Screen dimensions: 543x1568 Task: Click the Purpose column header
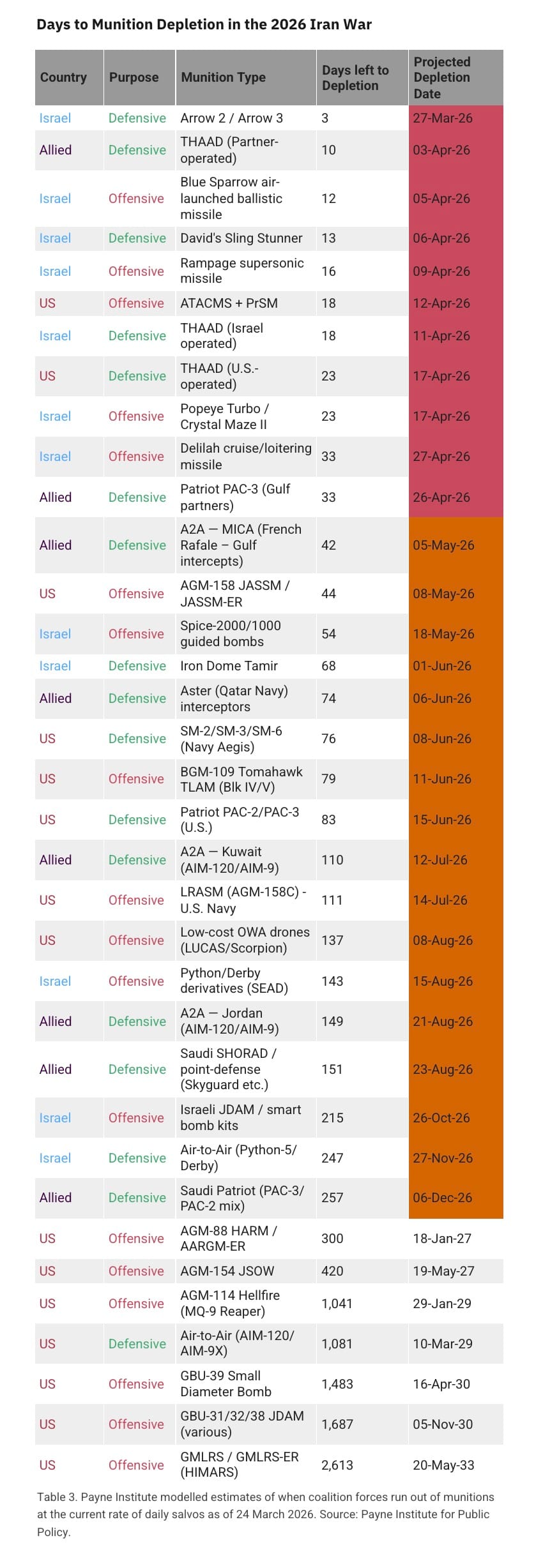[x=134, y=77]
